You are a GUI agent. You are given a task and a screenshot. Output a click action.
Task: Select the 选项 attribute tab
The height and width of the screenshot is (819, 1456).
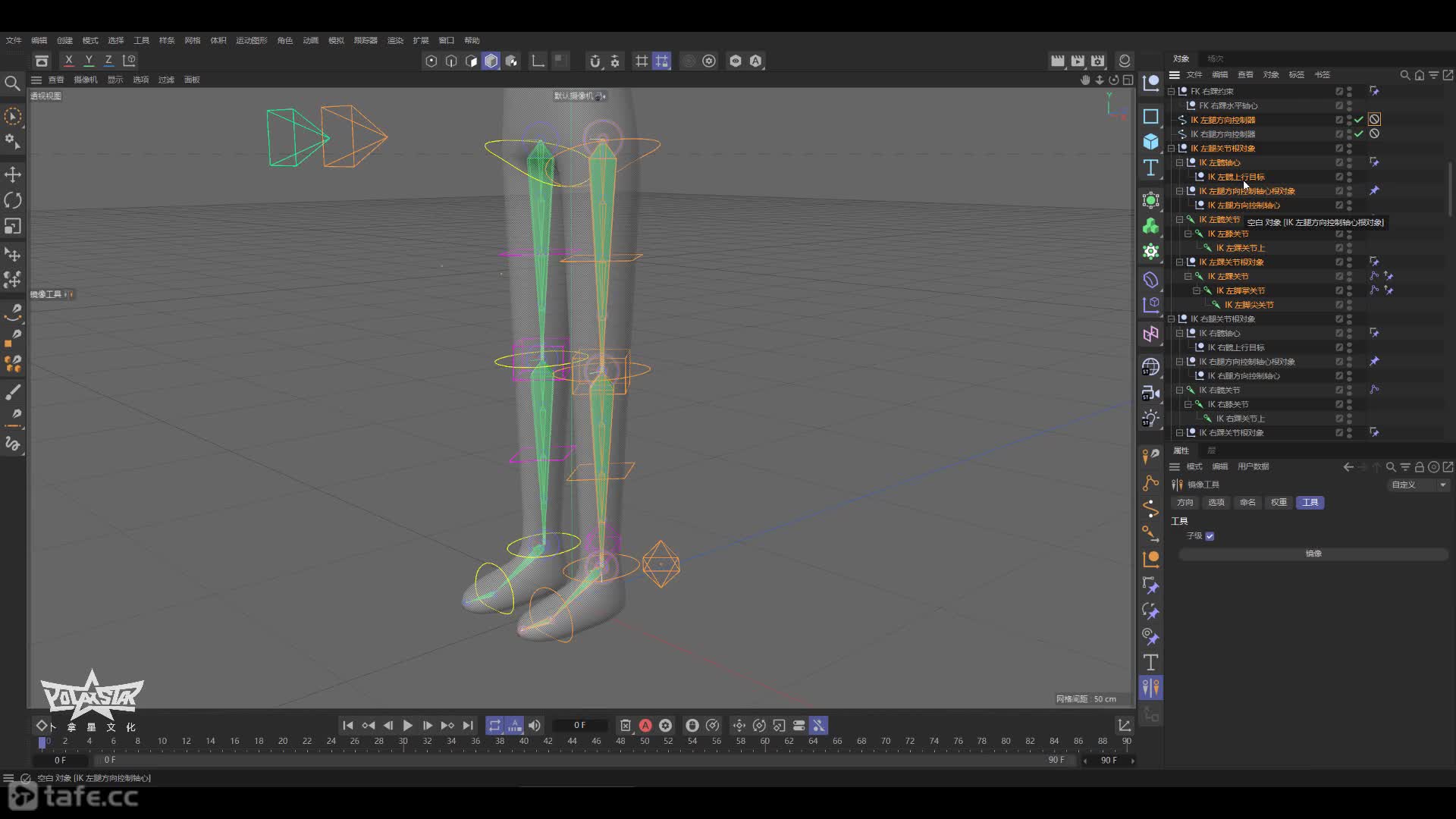pos(1216,502)
